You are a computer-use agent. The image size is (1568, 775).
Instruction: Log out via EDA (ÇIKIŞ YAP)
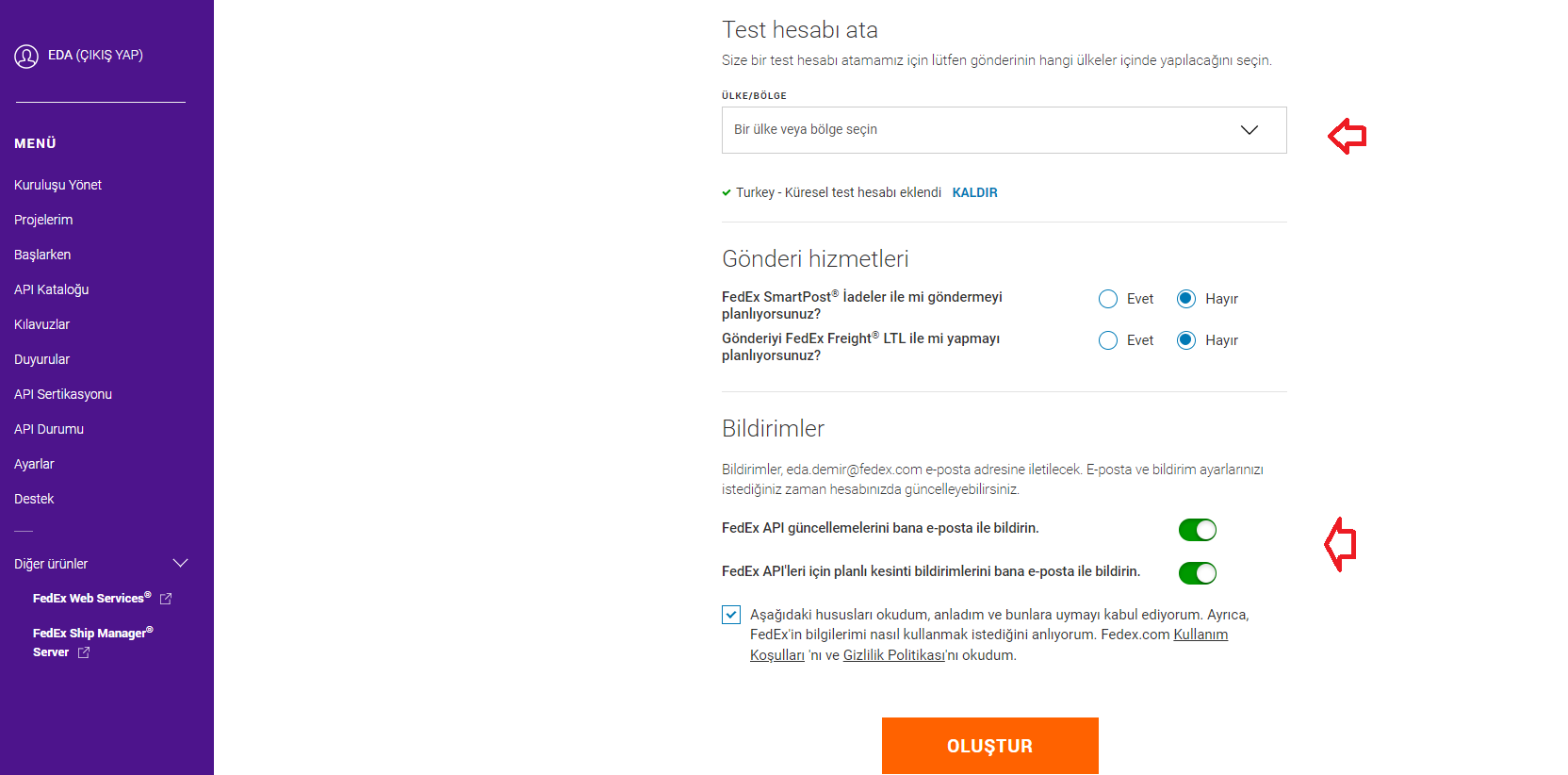tap(95, 55)
